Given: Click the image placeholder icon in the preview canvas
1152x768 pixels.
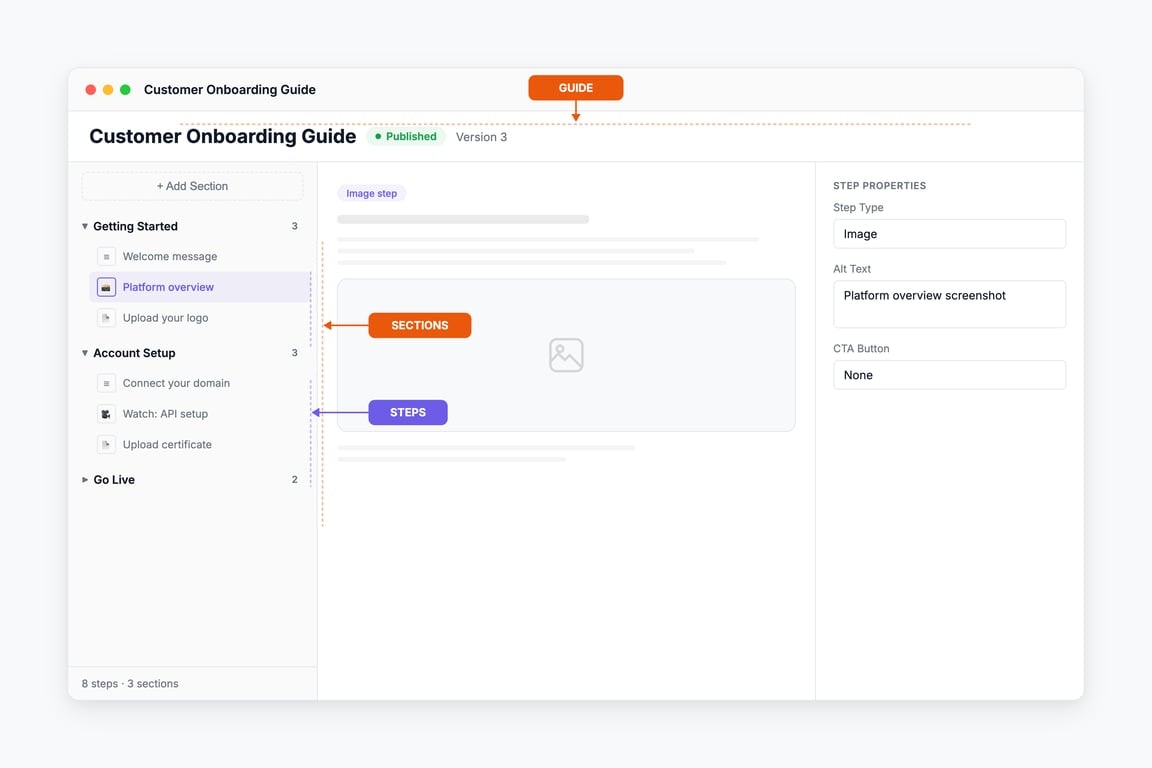Looking at the screenshot, I should pyautogui.click(x=566, y=354).
